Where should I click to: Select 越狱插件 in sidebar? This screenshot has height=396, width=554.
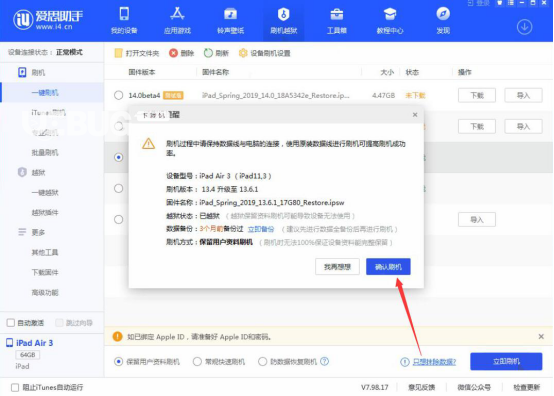[x=45, y=212]
